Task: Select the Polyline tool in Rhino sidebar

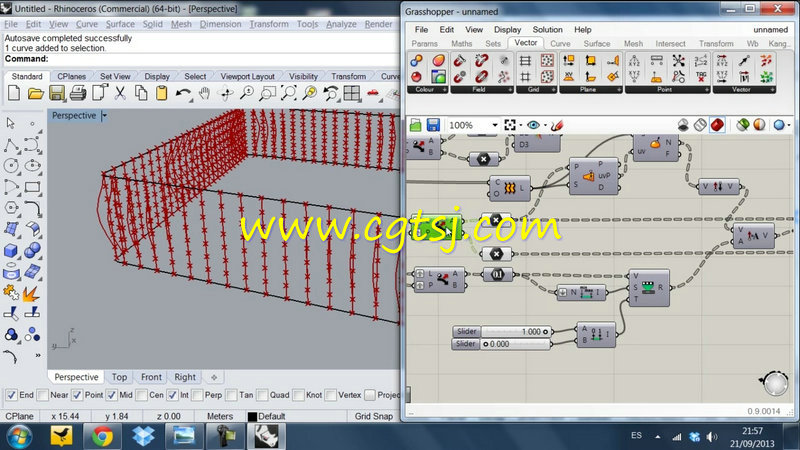Action: (x=11, y=145)
